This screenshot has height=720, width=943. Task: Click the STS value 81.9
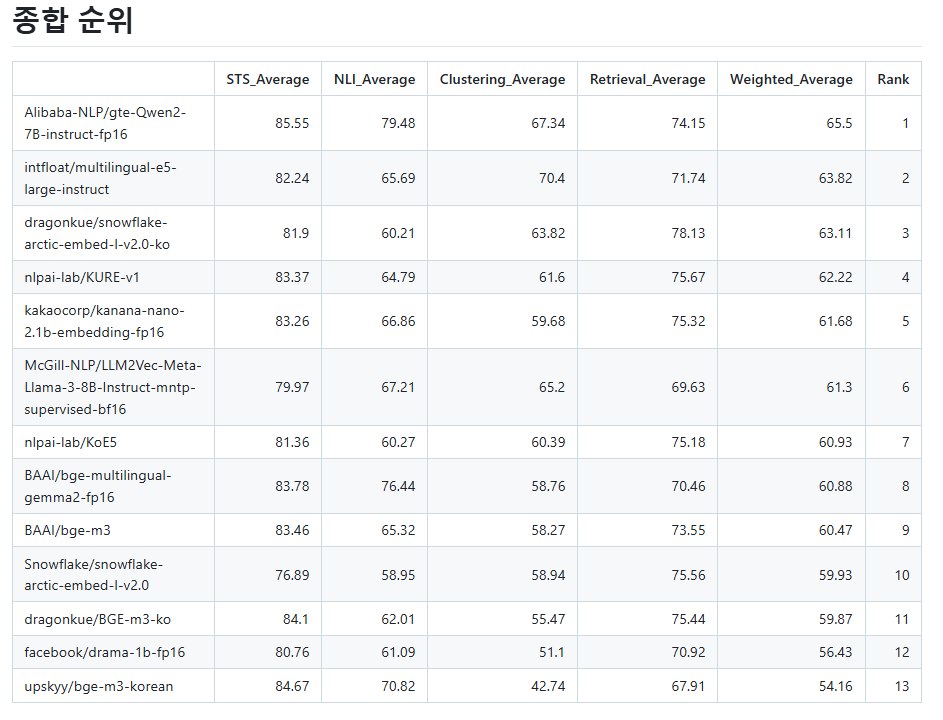pos(296,233)
